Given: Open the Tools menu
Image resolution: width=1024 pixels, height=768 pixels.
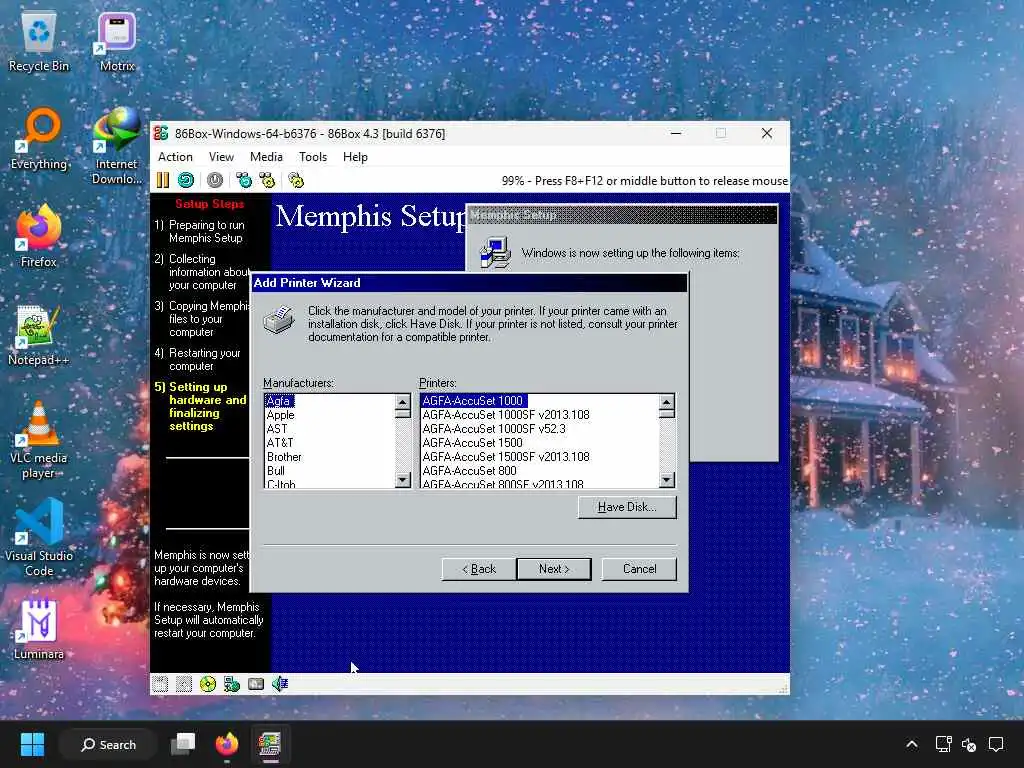Looking at the screenshot, I should coord(313,157).
